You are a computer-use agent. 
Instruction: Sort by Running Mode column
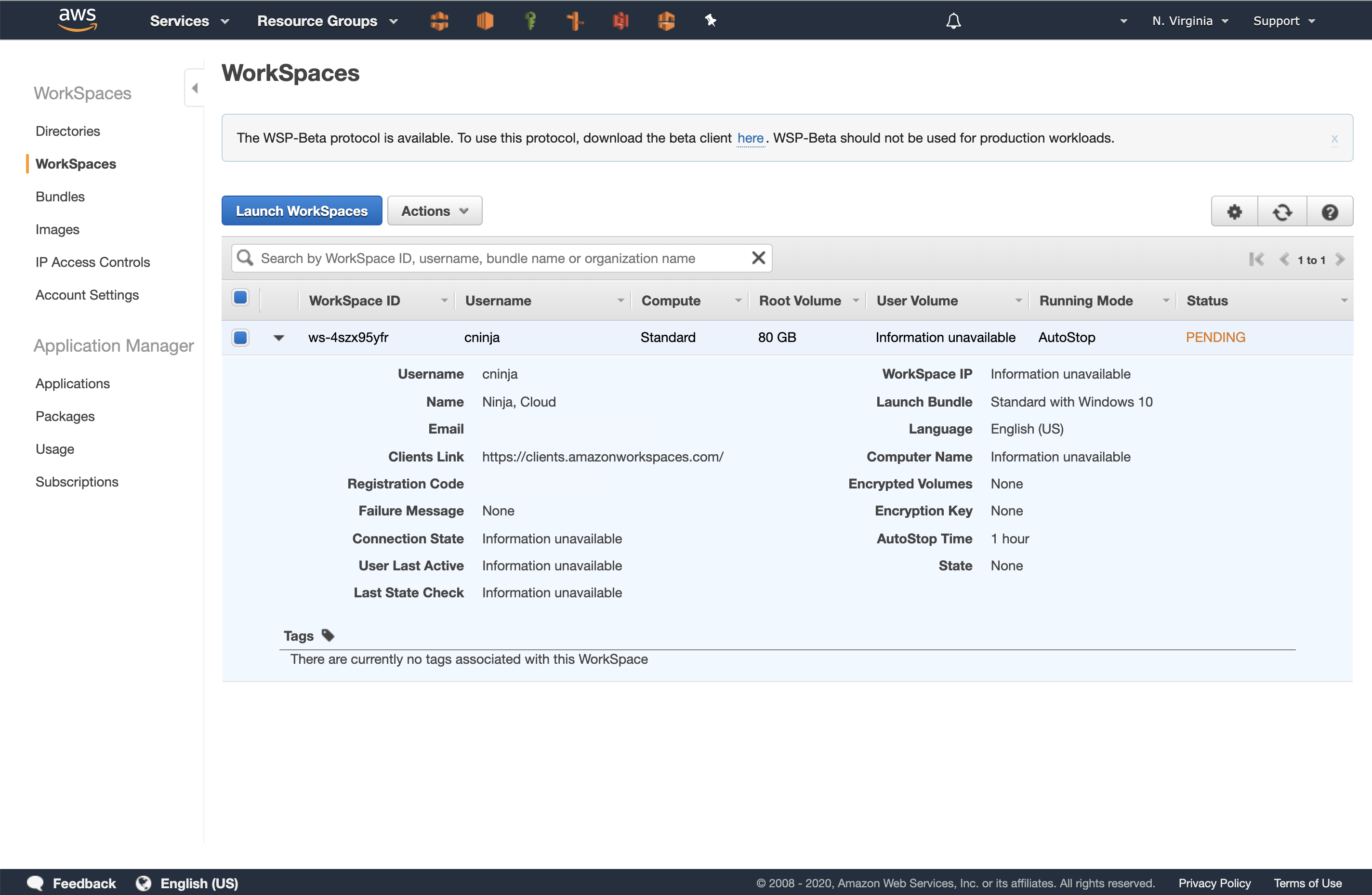(1103, 300)
